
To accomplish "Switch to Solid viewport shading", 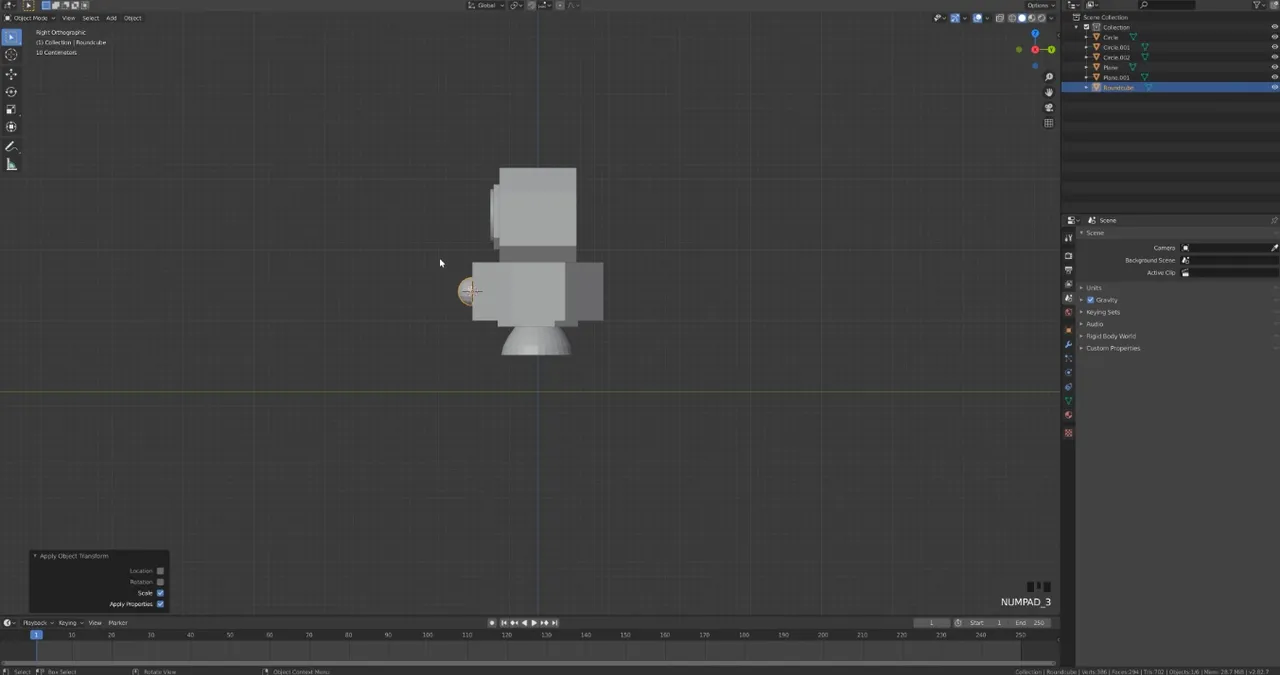I will point(1022,18).
